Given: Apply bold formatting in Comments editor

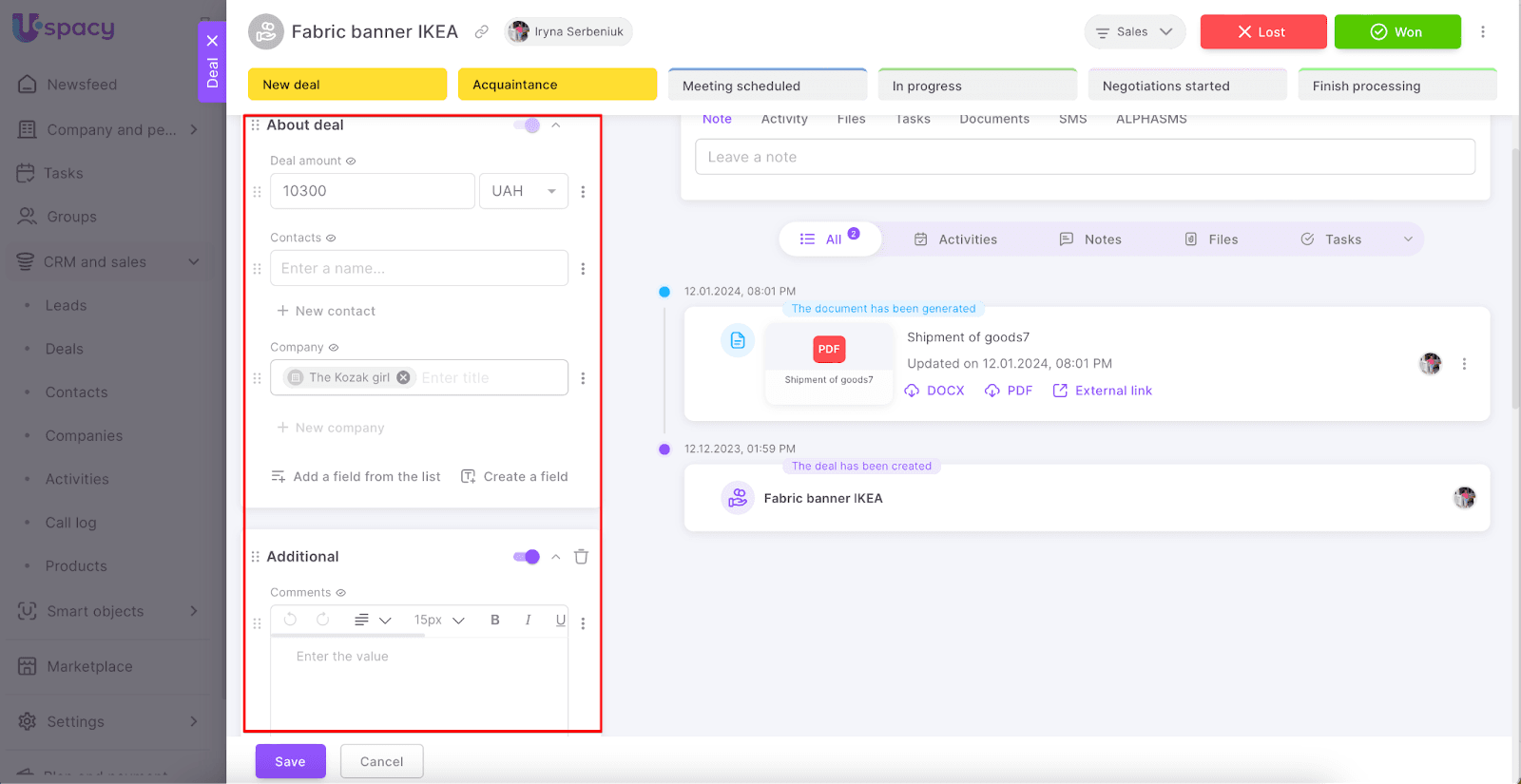Looking at the screenshot, I should coord(494,620).
